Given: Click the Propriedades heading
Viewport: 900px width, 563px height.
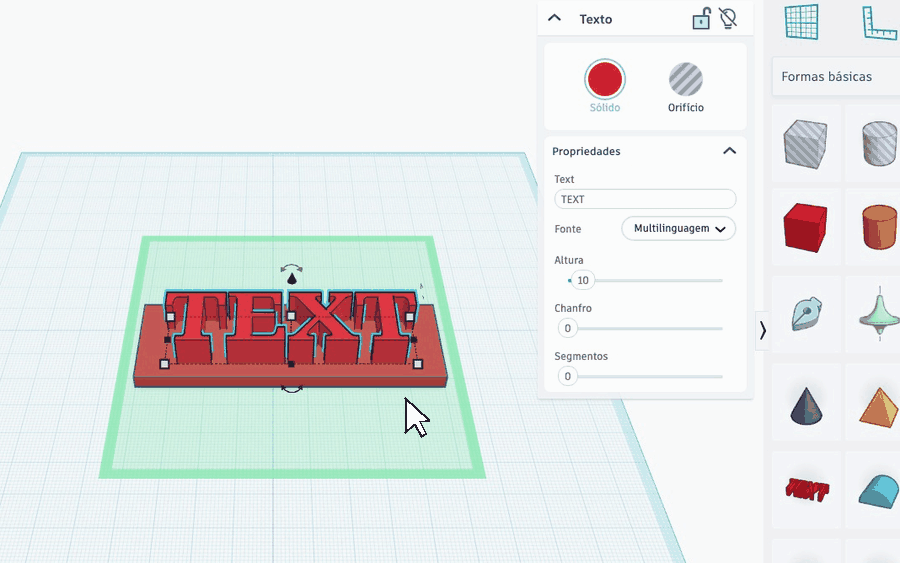Looking at the screenshot, I should click(x=586, y=151).
